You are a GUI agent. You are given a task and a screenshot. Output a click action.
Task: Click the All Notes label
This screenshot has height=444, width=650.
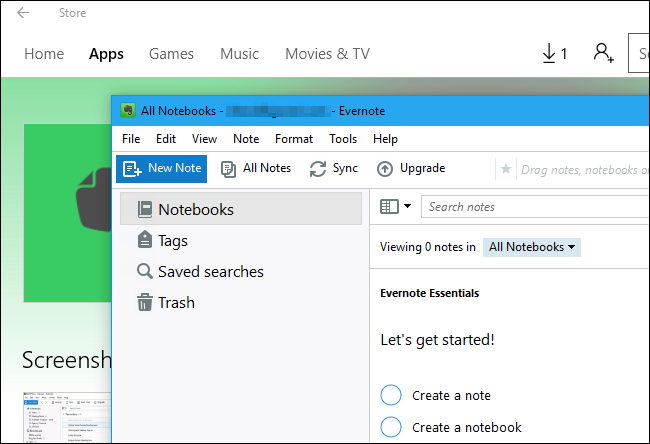(x=267, y=168)
